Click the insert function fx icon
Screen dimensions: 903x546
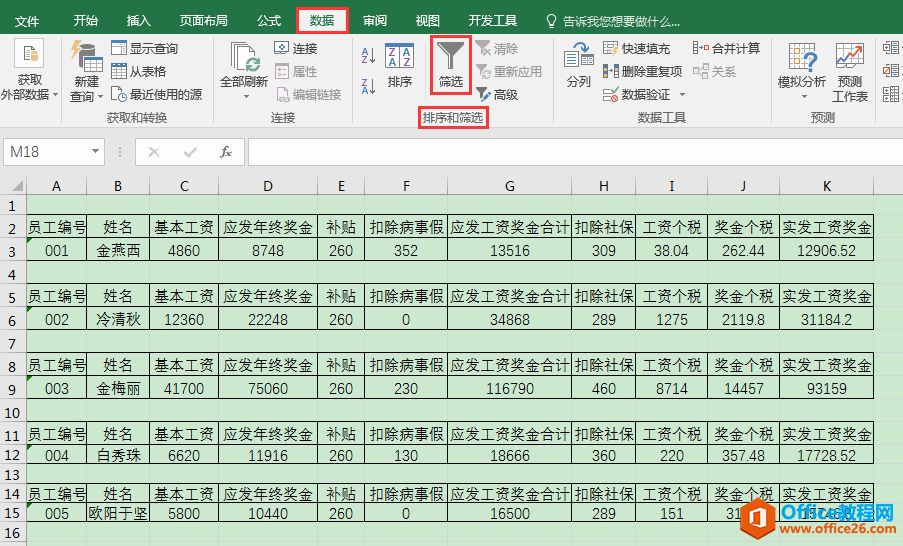(226, 152)
